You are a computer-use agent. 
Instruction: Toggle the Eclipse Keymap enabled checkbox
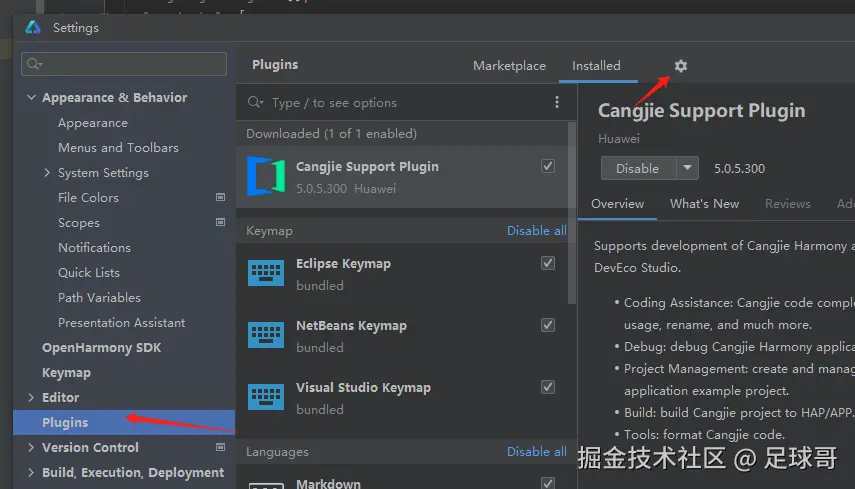pos(548,263)
